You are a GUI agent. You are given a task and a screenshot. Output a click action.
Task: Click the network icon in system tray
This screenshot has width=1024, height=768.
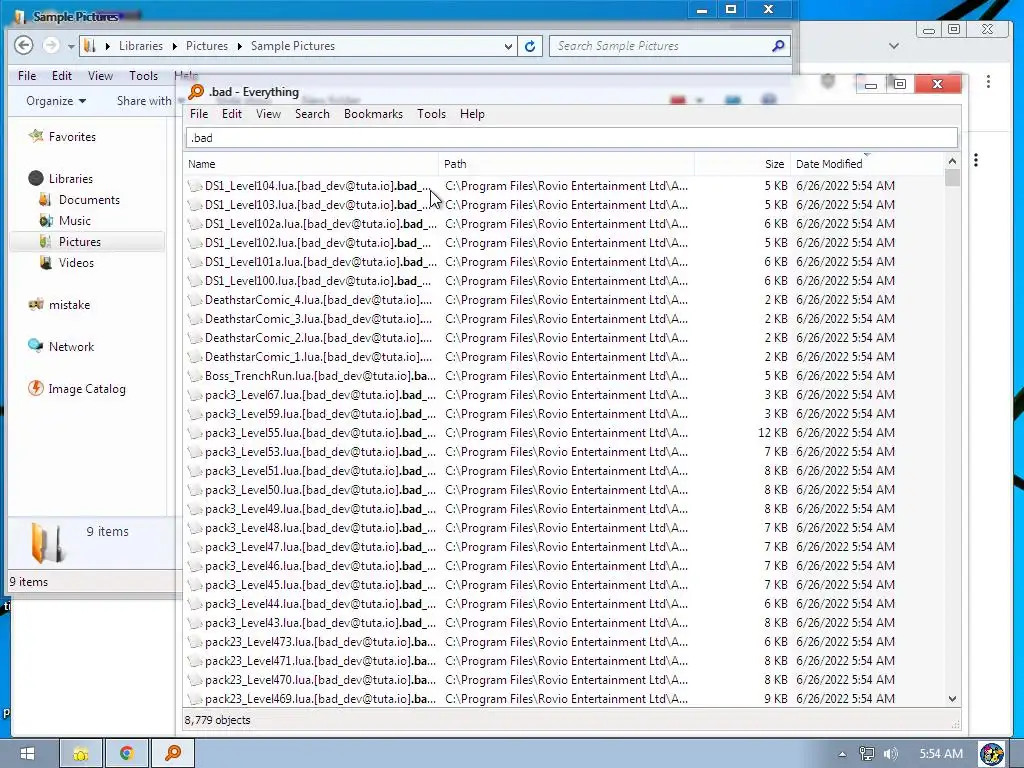click(x=867, y=754)
